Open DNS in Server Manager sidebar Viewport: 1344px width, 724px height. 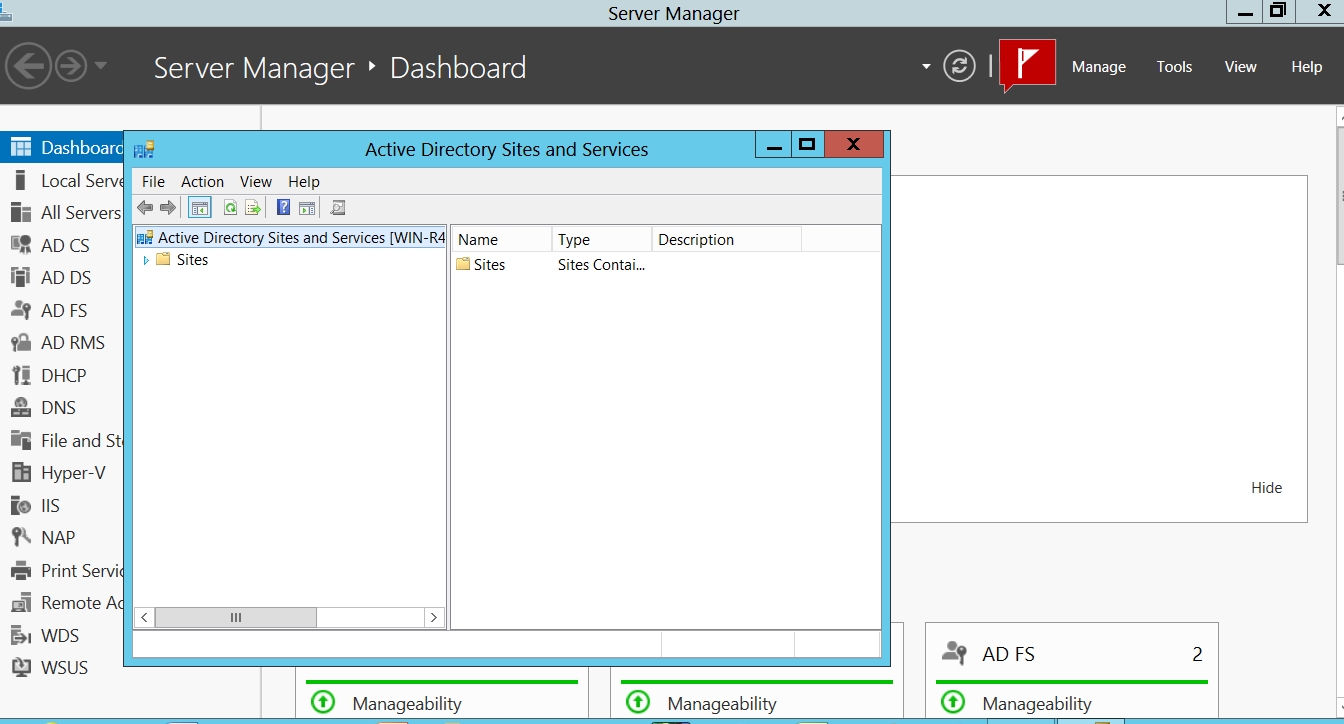60,408
